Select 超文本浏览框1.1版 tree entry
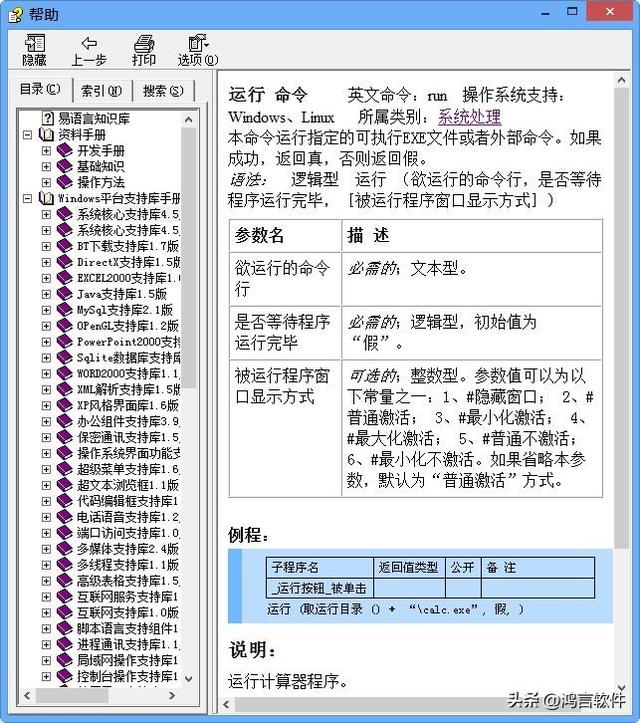The width and height of the screenshot is (640, 723). pos(128,486)
